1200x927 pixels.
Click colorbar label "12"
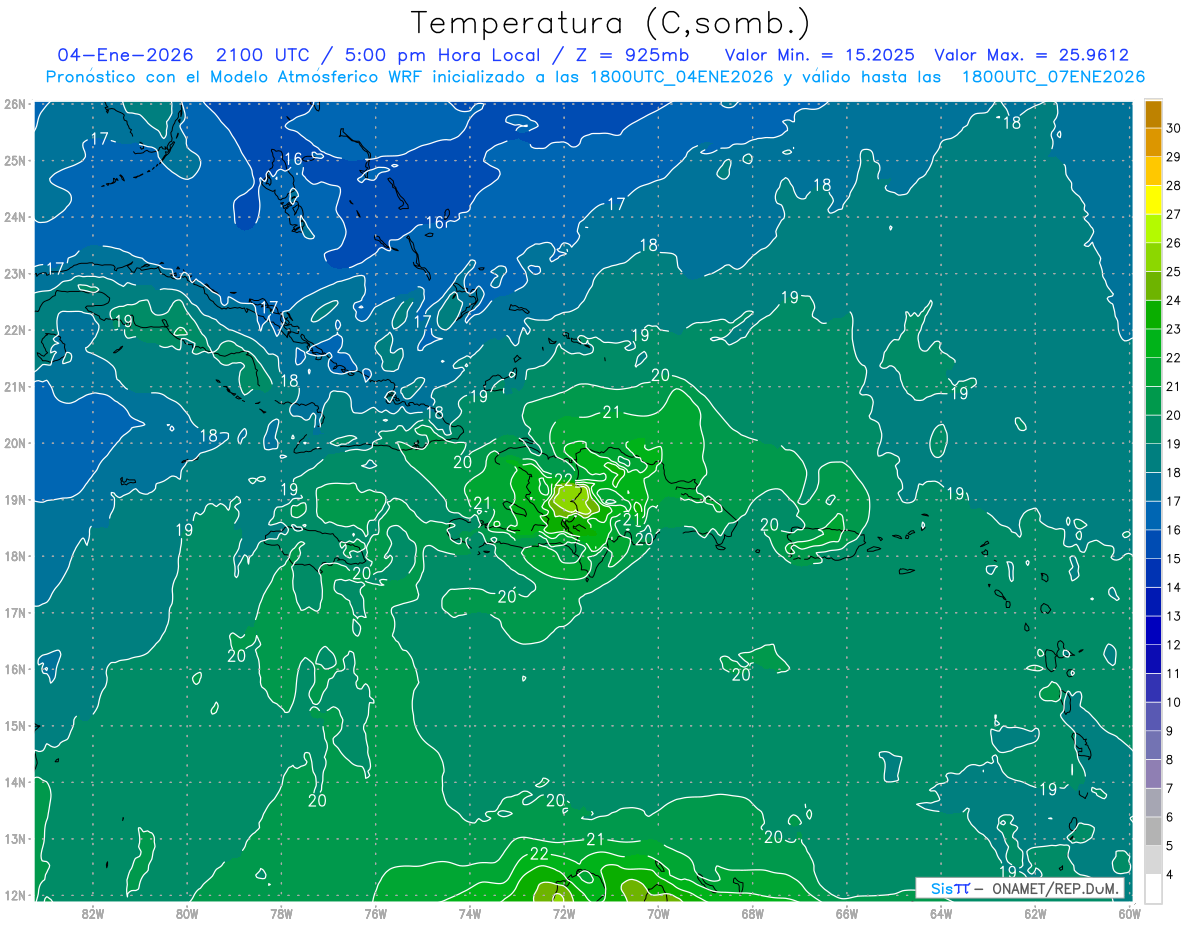point(1174,645)
